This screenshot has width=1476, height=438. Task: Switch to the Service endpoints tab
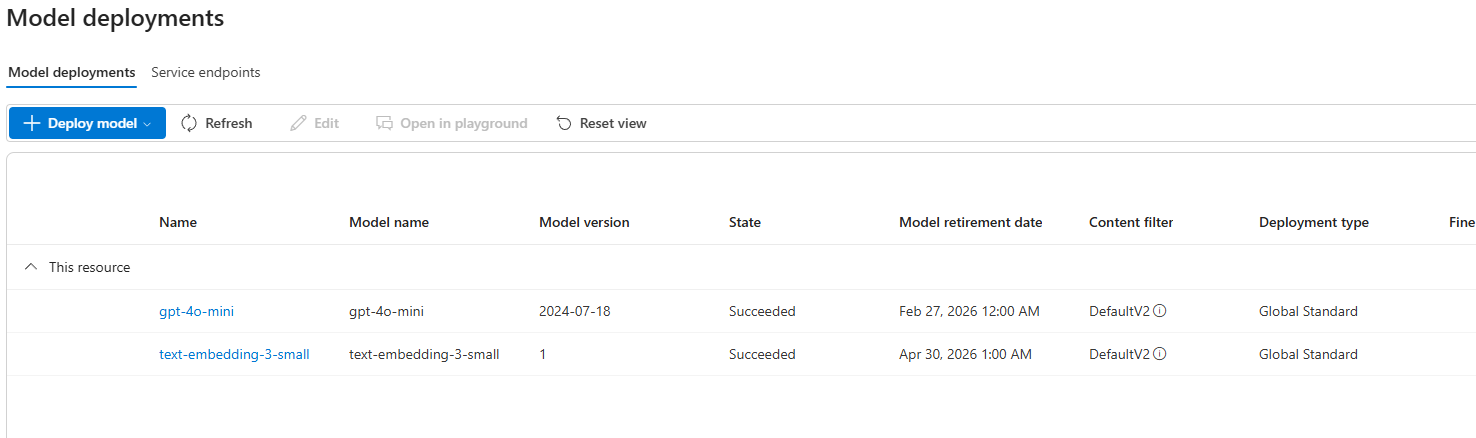[x=206, y=72]
